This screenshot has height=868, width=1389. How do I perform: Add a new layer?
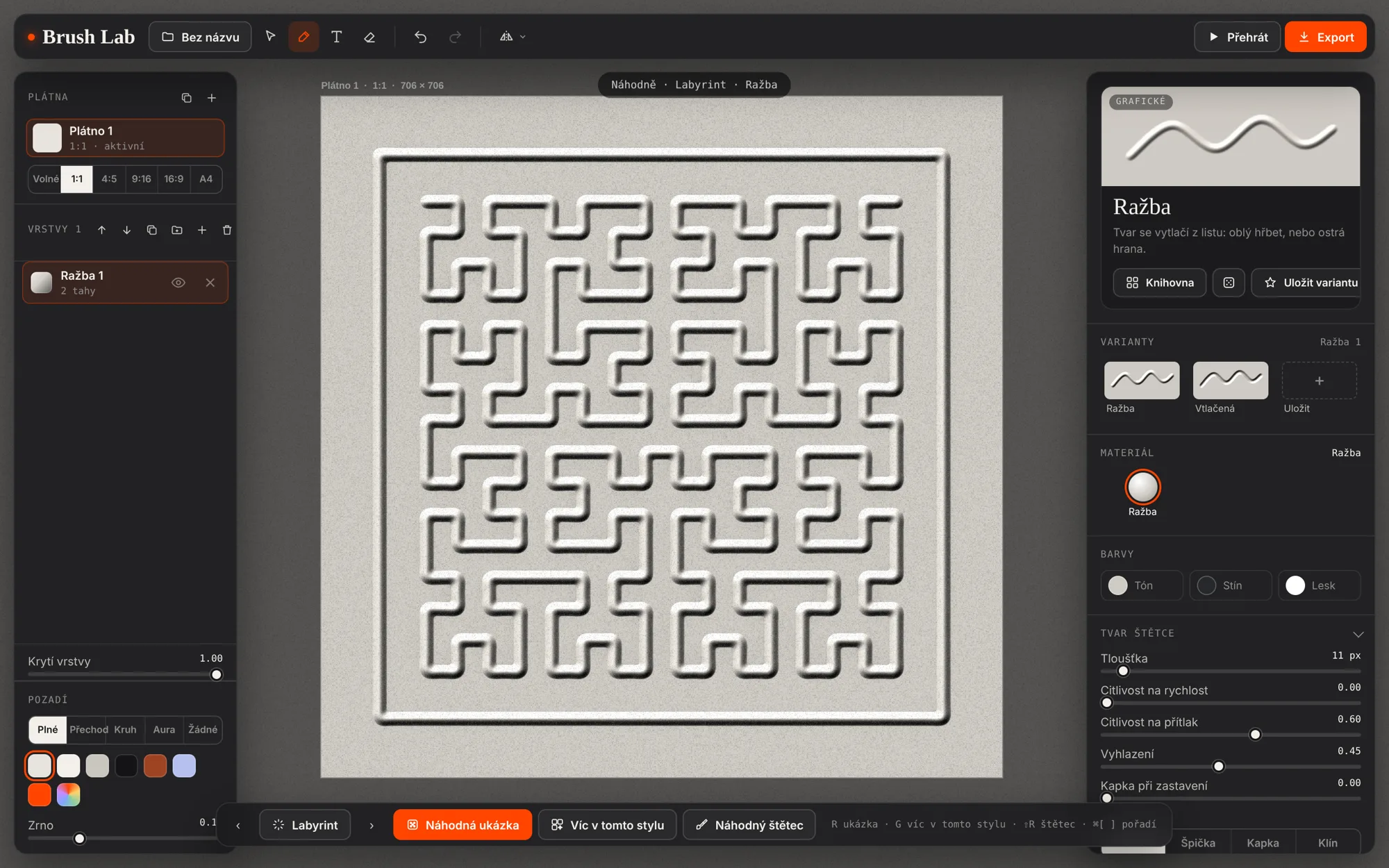pos(202,230)
